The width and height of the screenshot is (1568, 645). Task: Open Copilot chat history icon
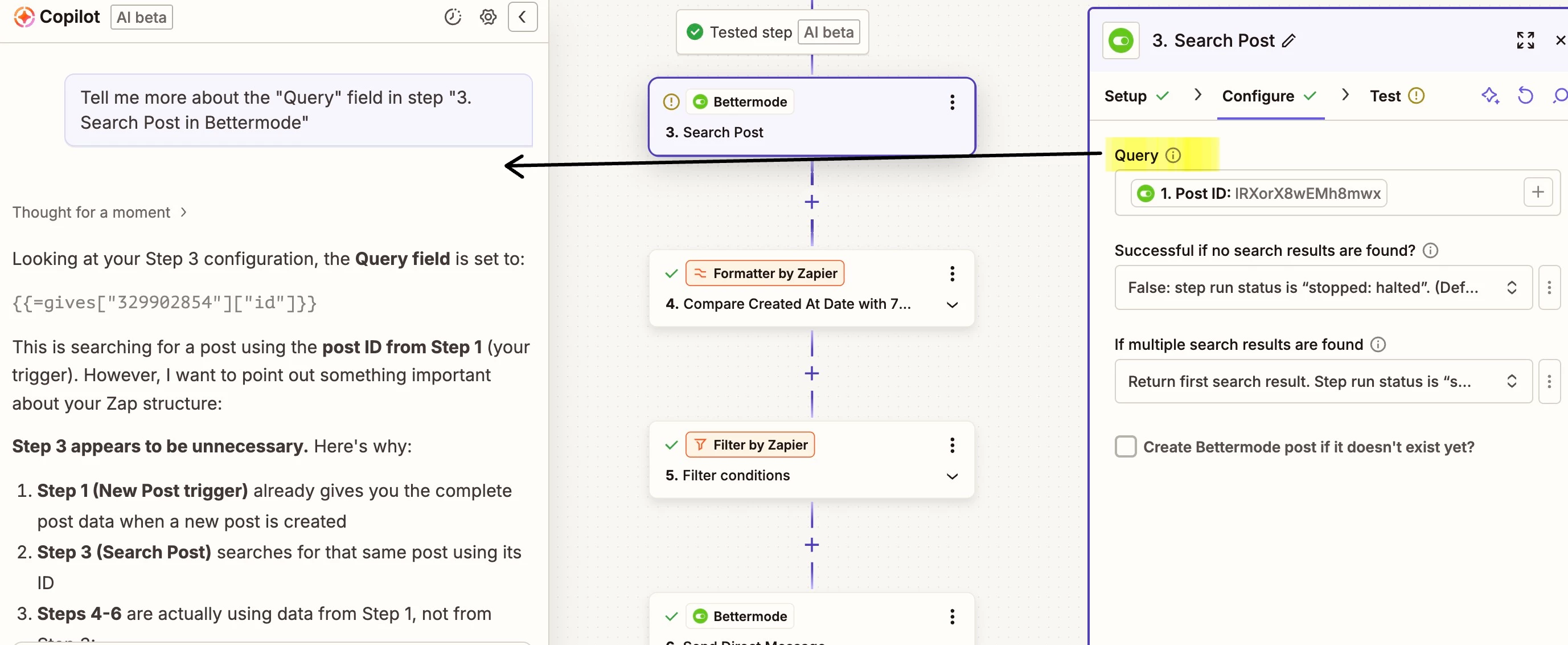(452, 17)
